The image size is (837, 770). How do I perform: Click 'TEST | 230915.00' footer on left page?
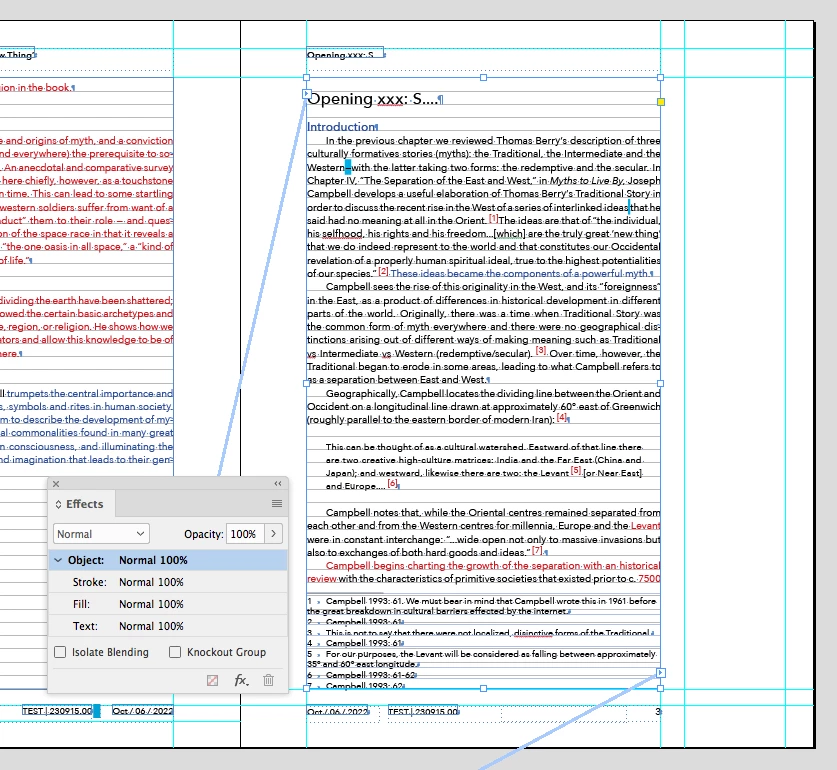[57, 711]
